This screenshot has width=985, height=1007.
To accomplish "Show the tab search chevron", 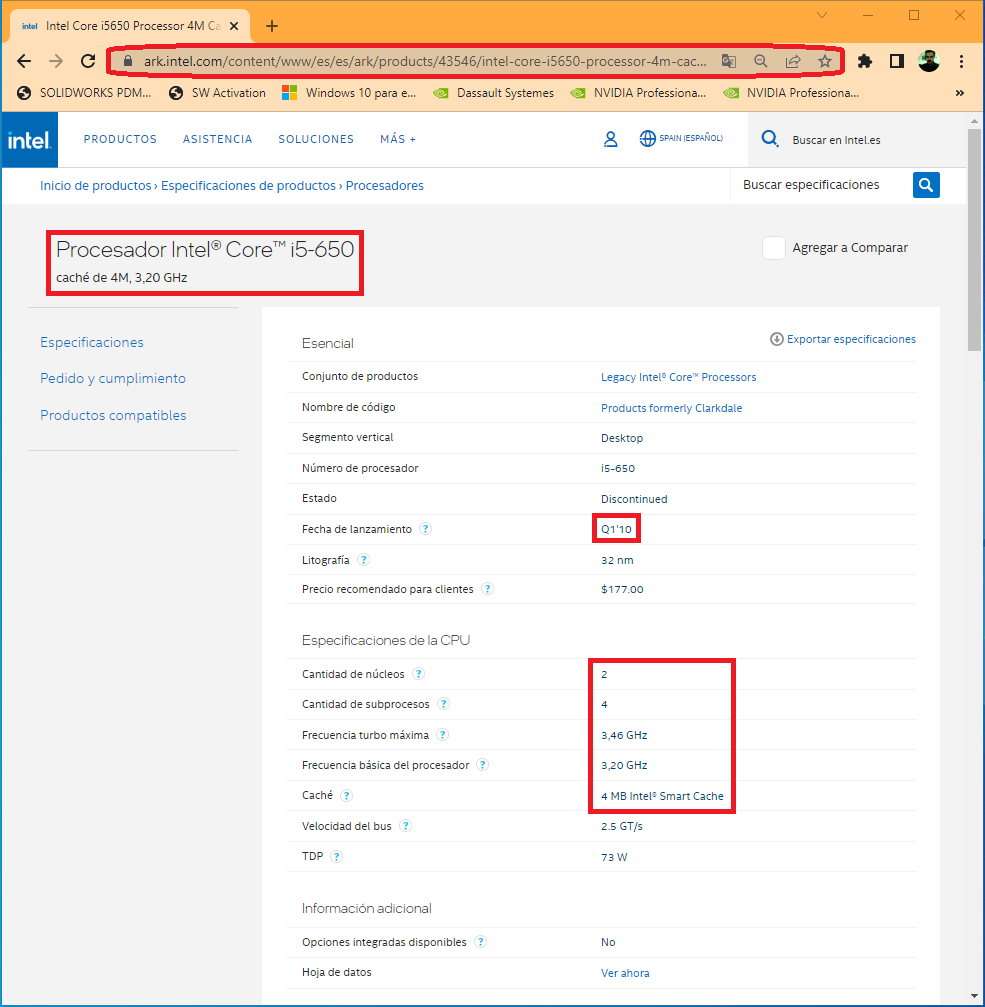I will click(x=822, y=15).
